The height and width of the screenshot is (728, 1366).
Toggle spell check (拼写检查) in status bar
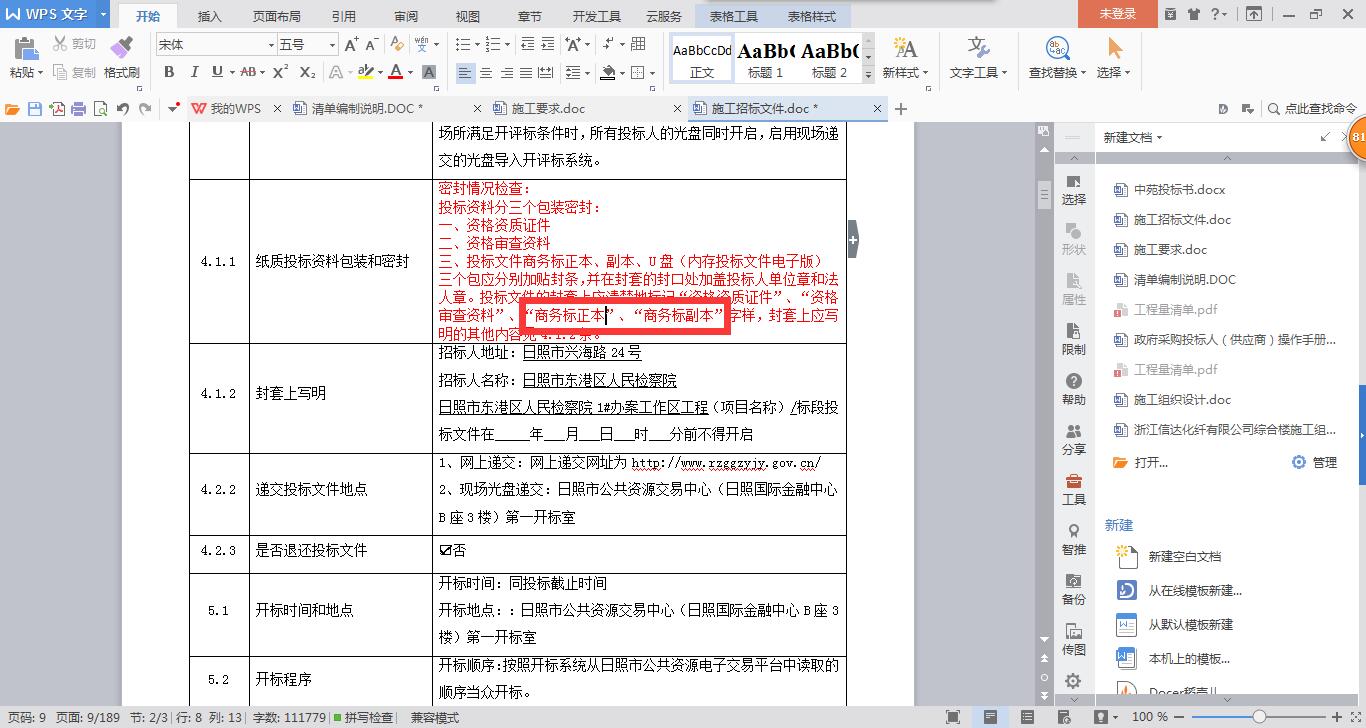point(363,717)
